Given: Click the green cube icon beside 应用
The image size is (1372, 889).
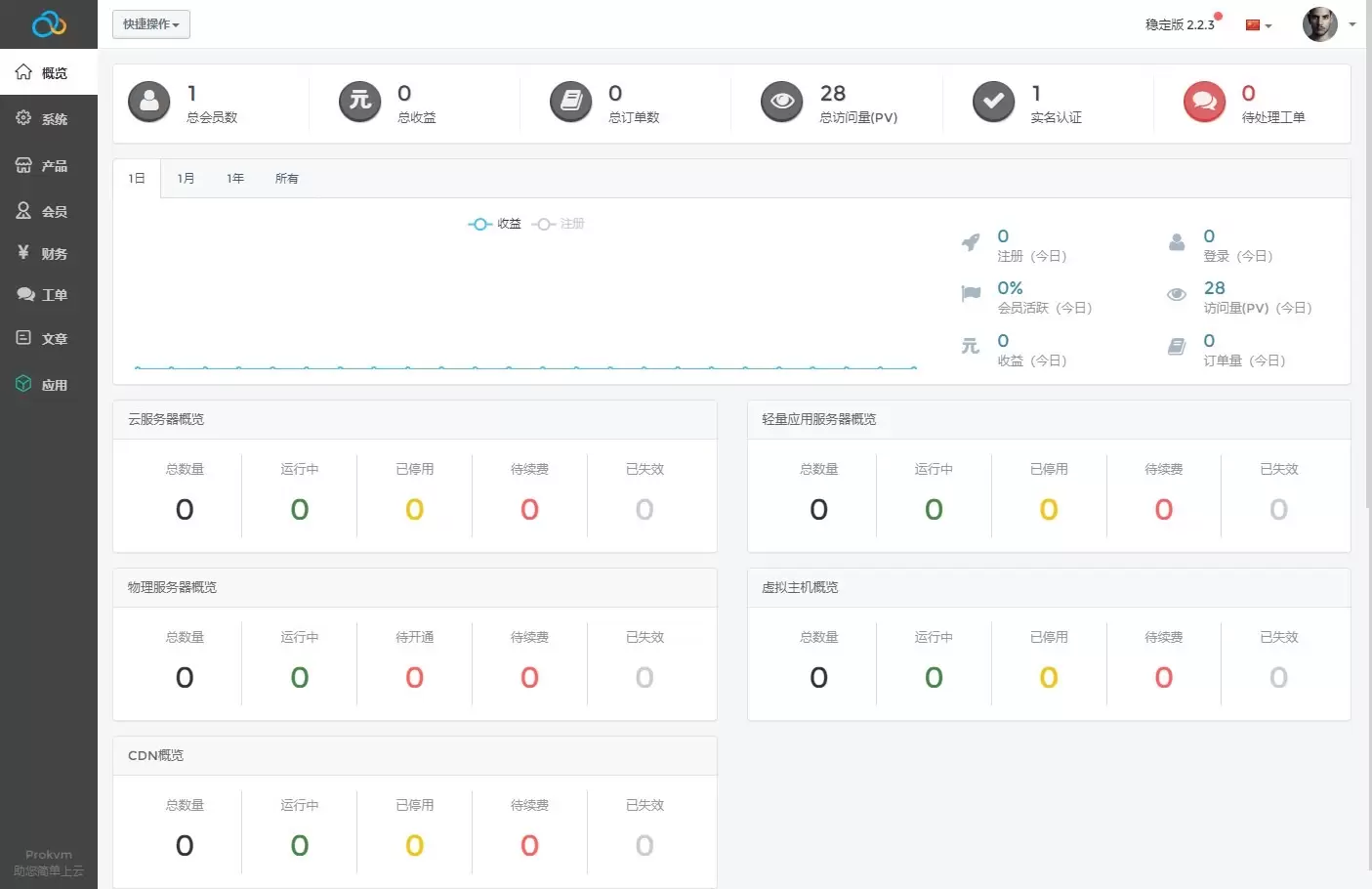Looking at the screenshot, I should click(23, 384).
